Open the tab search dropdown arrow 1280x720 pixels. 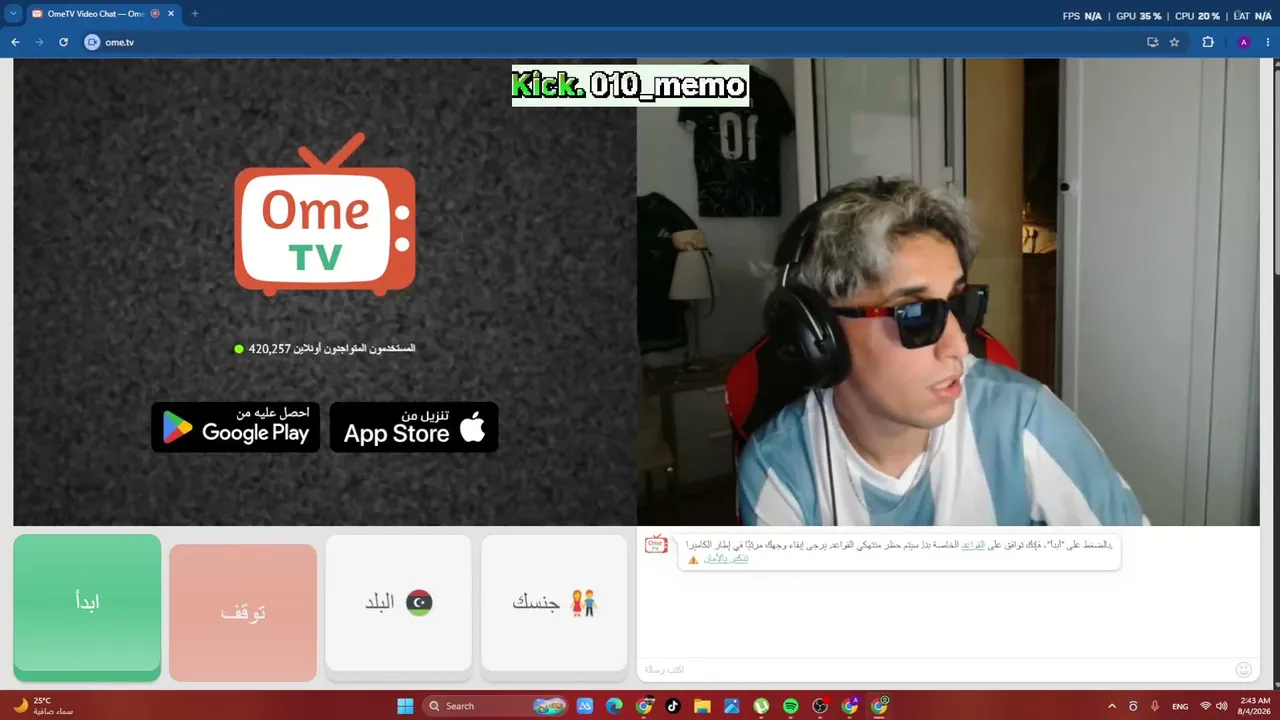coord(14,14)
